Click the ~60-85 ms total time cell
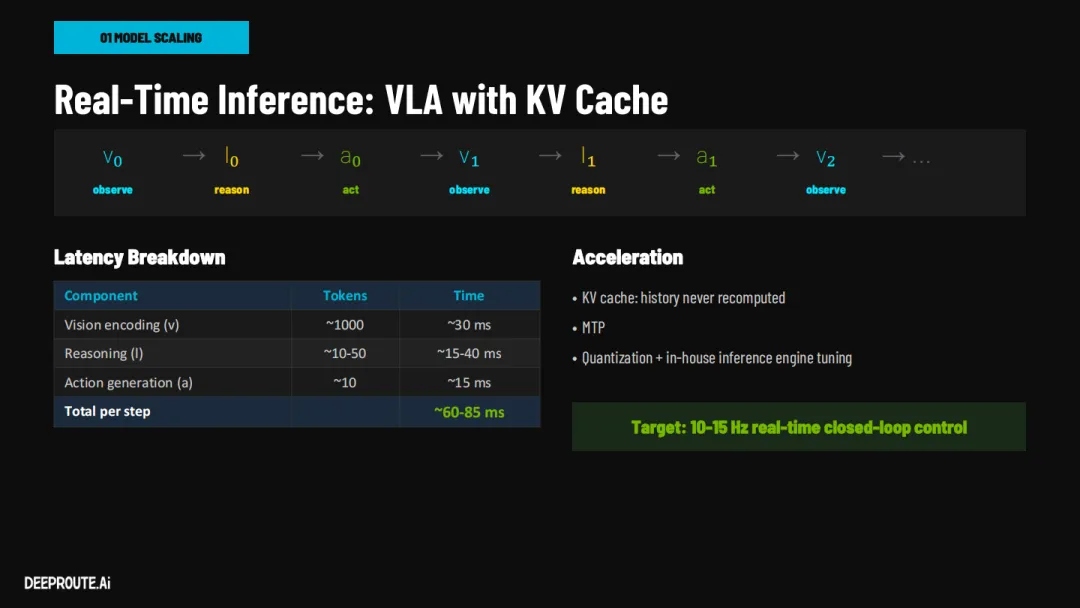1080x608 pixels. click(469, 412)
